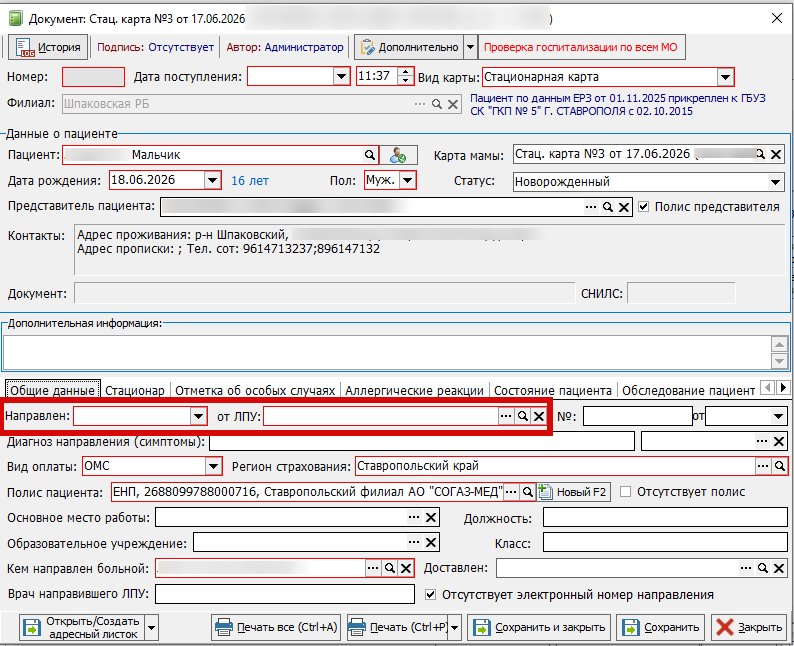Expand the Дополнительно arrow menu

coord(470,48)
